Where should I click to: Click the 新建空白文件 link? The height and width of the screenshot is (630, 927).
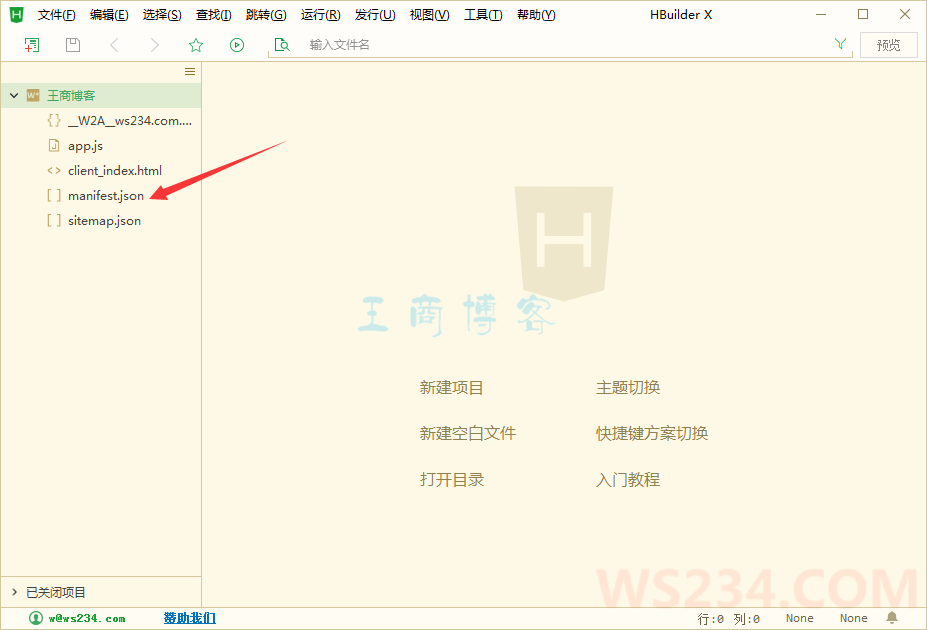pos(468,434)
